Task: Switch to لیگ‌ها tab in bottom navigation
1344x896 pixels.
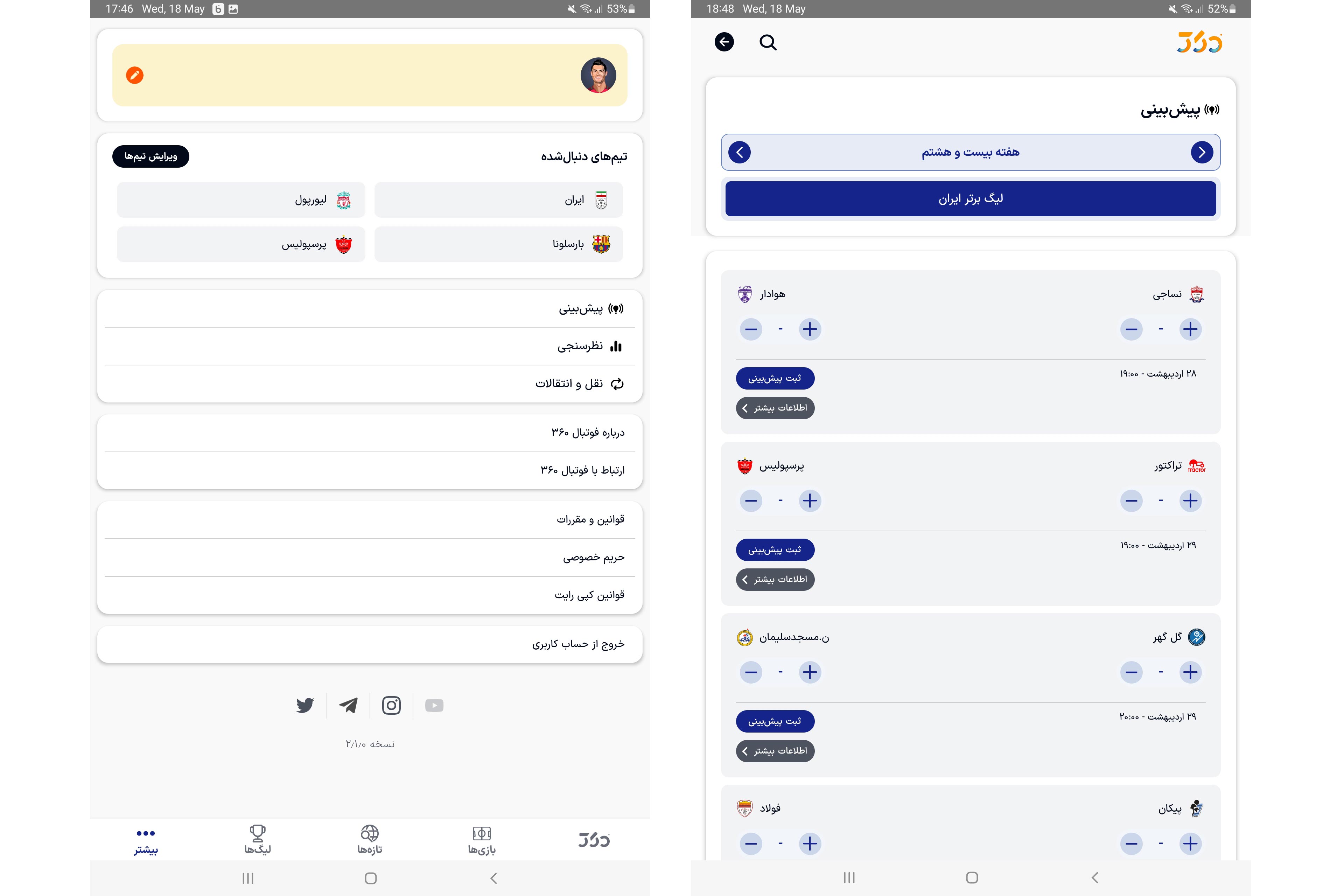Action: point(258,839)
